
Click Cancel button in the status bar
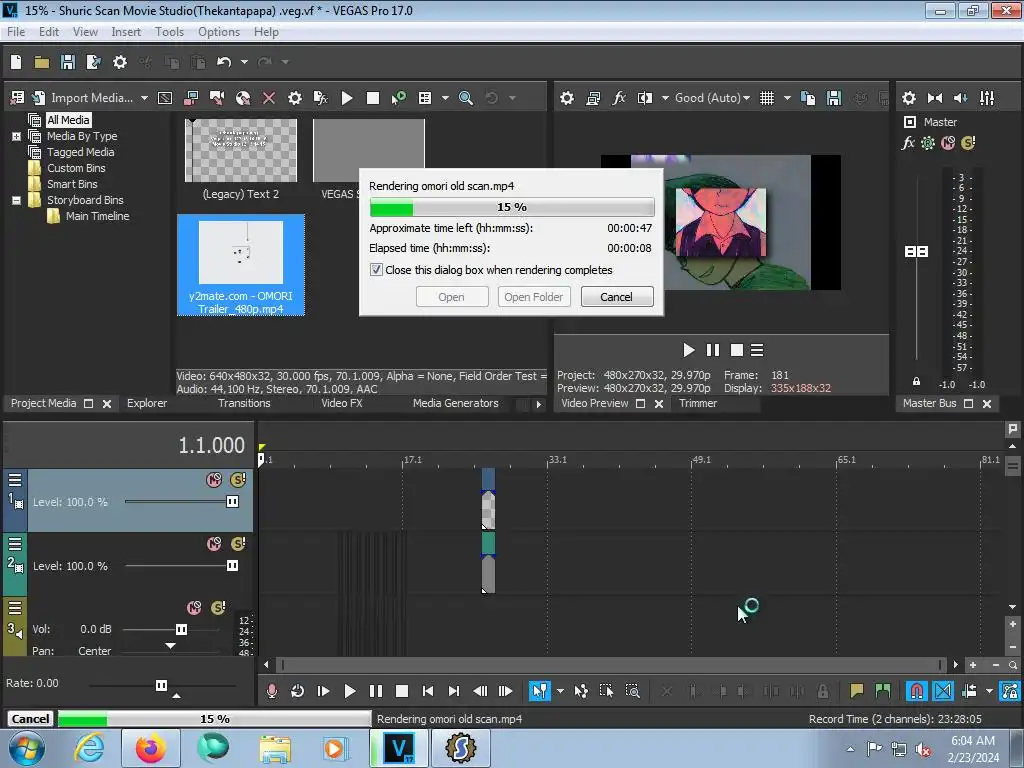click(30, 719)
